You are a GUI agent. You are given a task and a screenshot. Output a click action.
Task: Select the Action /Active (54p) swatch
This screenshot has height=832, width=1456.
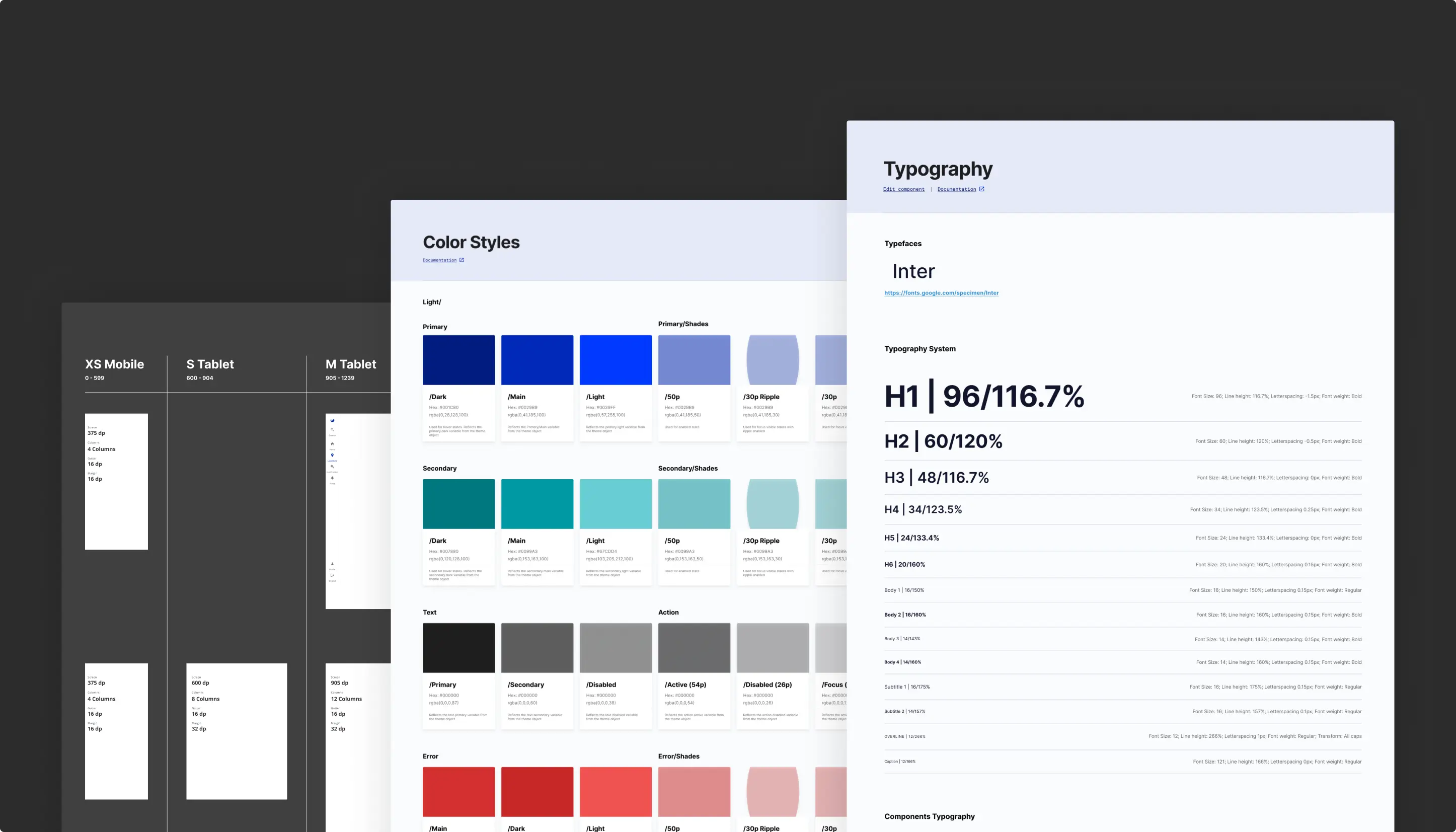coord(694,648)
